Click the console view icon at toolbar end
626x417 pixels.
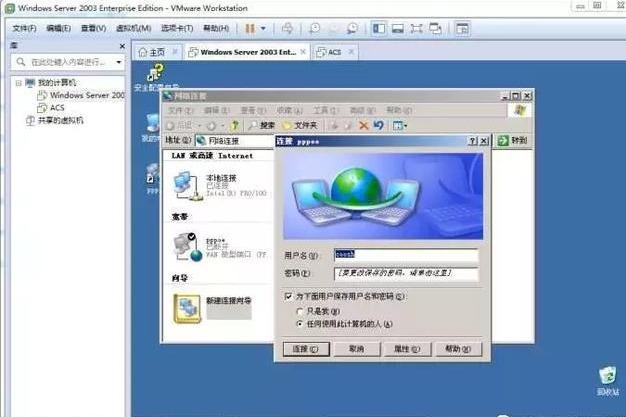[462, 28]
